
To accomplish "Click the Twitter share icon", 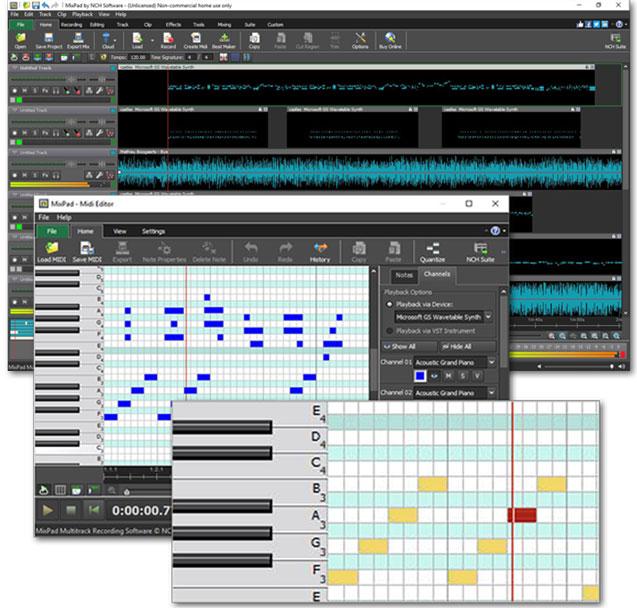I will tap(596, 24).
